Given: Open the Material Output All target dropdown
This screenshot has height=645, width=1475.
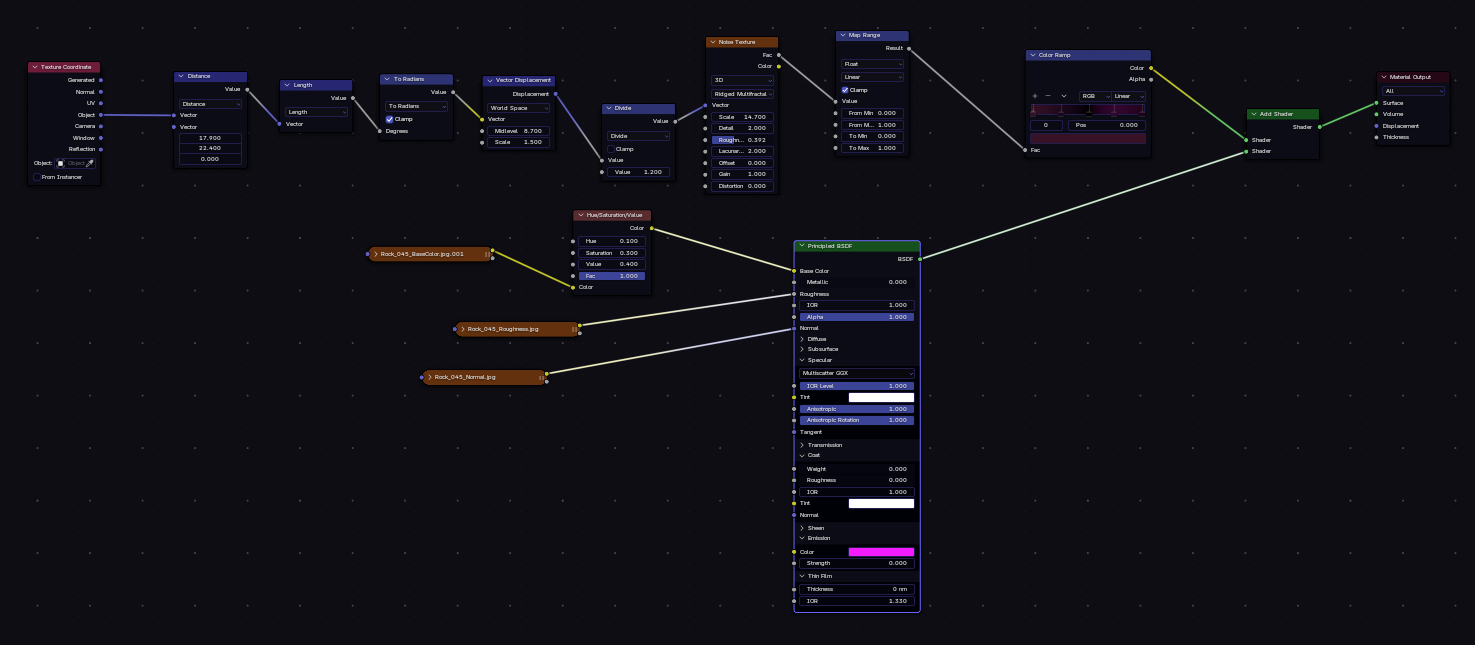Looking at the screenshot, I should pyautogui.click(x=1413, y=91).
